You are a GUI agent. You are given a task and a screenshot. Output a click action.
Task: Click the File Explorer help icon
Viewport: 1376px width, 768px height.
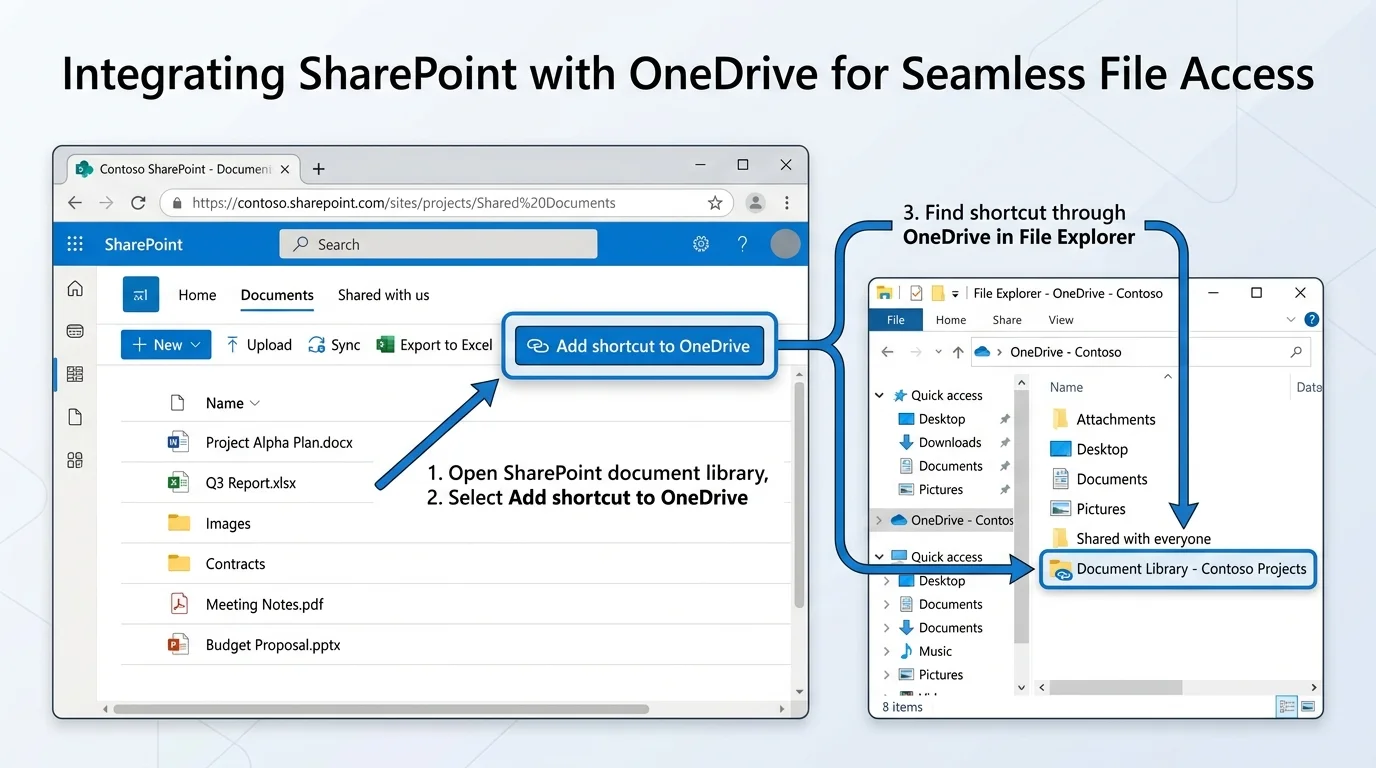pos(1312,320)
